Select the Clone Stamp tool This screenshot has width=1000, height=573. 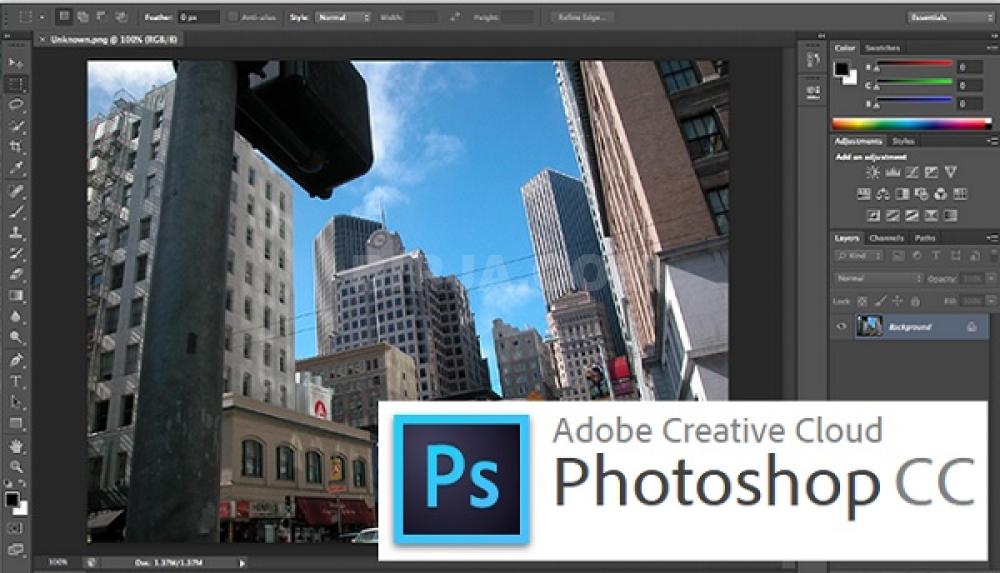[16, 231]
